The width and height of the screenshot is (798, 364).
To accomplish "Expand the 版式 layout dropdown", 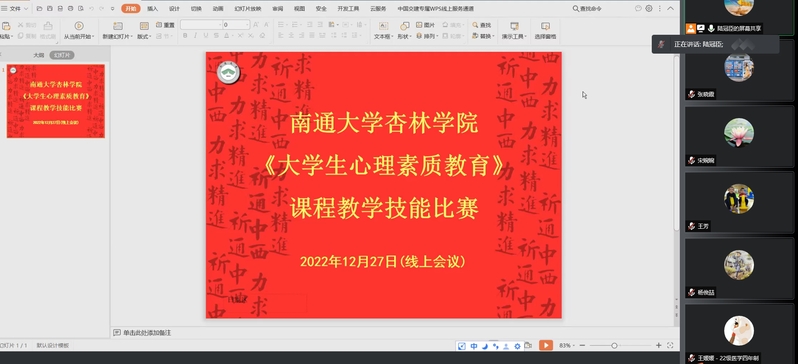I will coord(144,37).
